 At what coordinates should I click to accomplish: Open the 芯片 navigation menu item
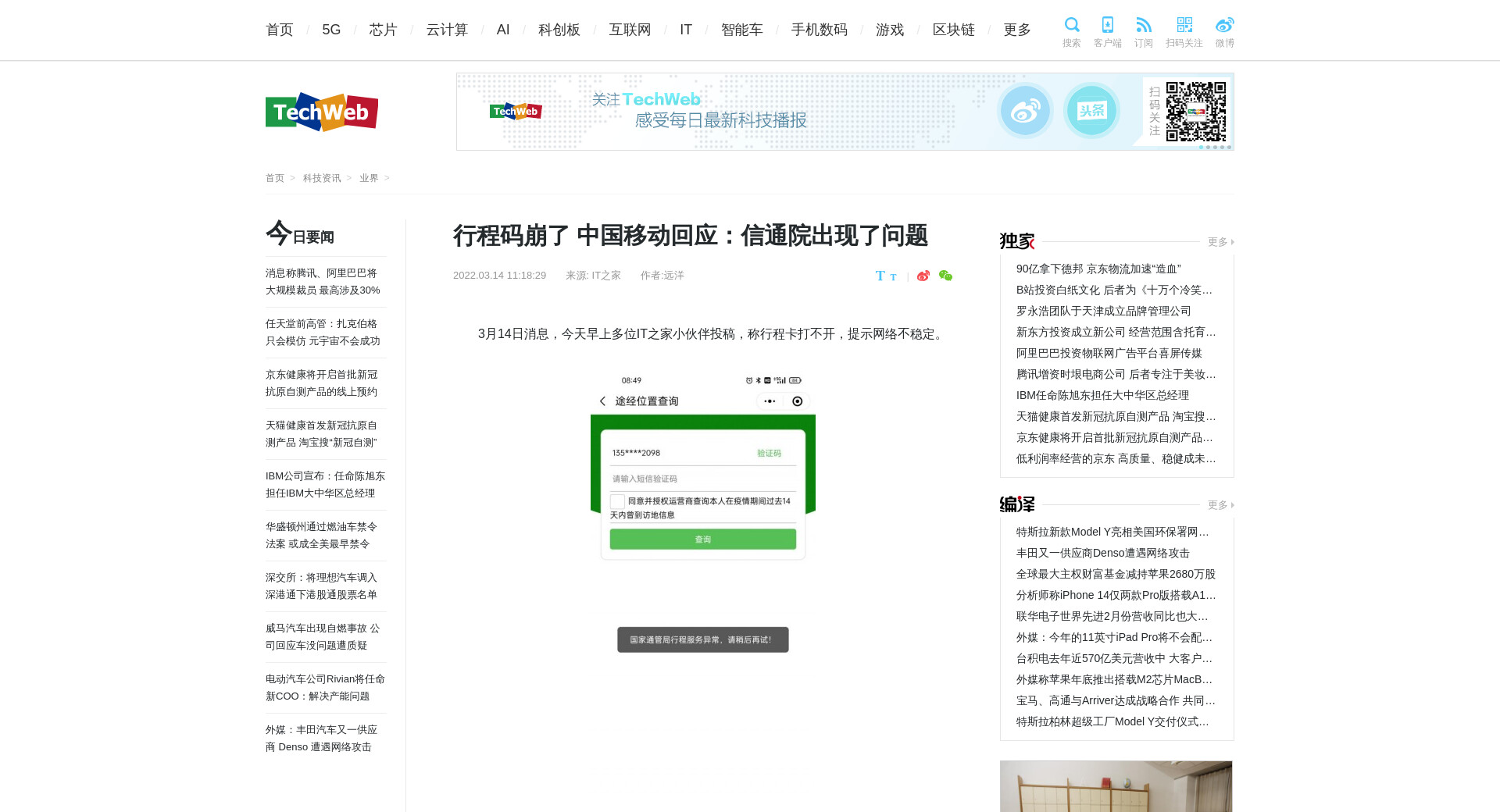[x=383, y=30]
